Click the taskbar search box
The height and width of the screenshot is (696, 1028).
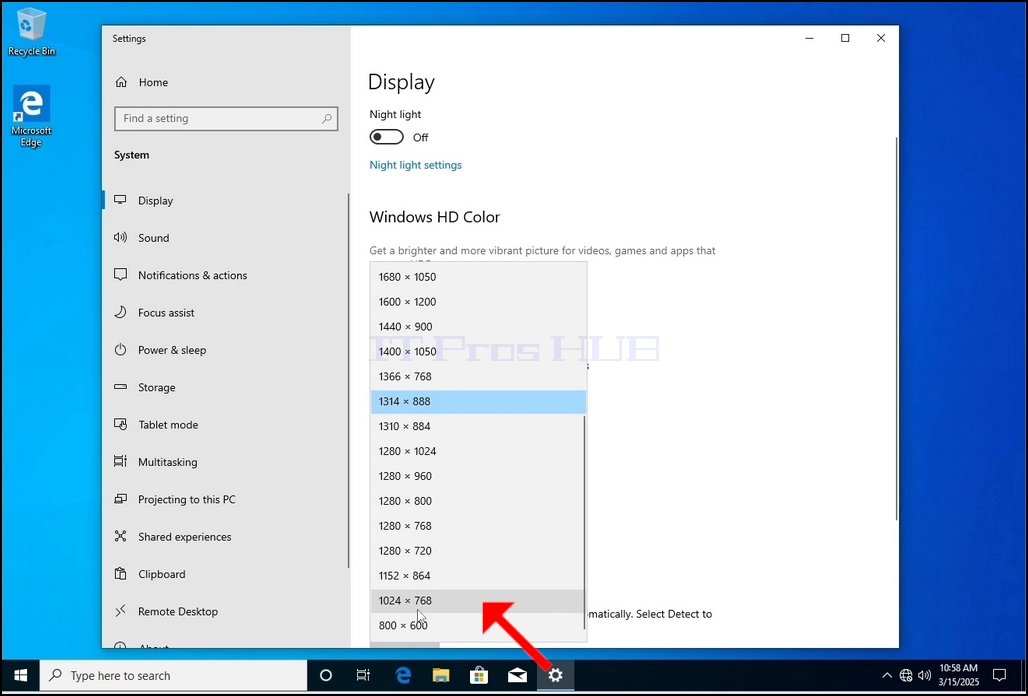click(x=174, y=675)
